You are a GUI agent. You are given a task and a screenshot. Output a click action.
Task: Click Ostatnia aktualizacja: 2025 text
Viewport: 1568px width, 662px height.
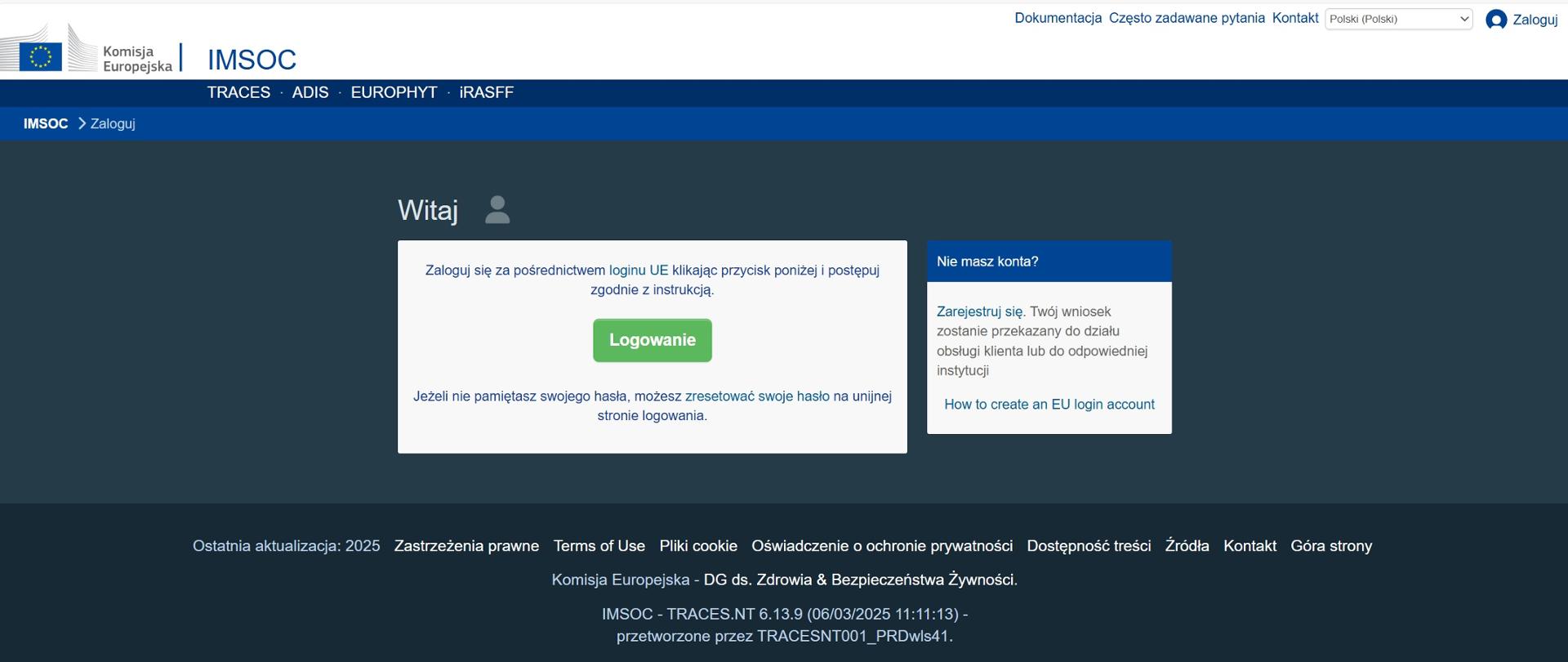[287, 546]
